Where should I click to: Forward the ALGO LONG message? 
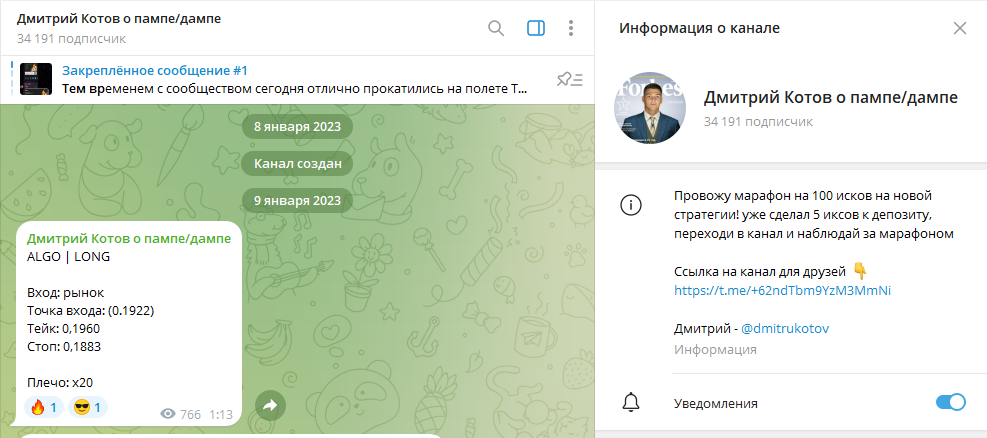click(270, 406)
